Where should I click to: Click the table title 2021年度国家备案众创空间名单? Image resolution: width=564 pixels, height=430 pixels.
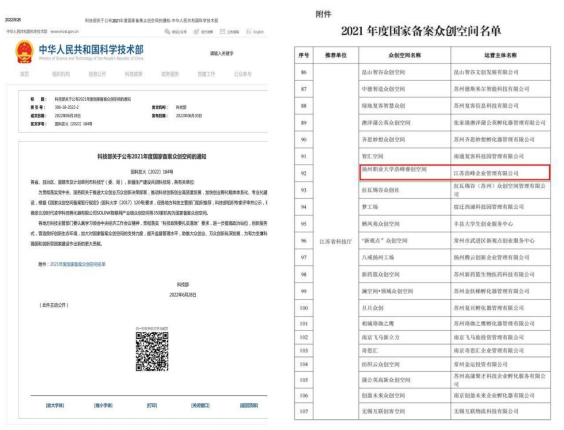[x=421, y=31]
